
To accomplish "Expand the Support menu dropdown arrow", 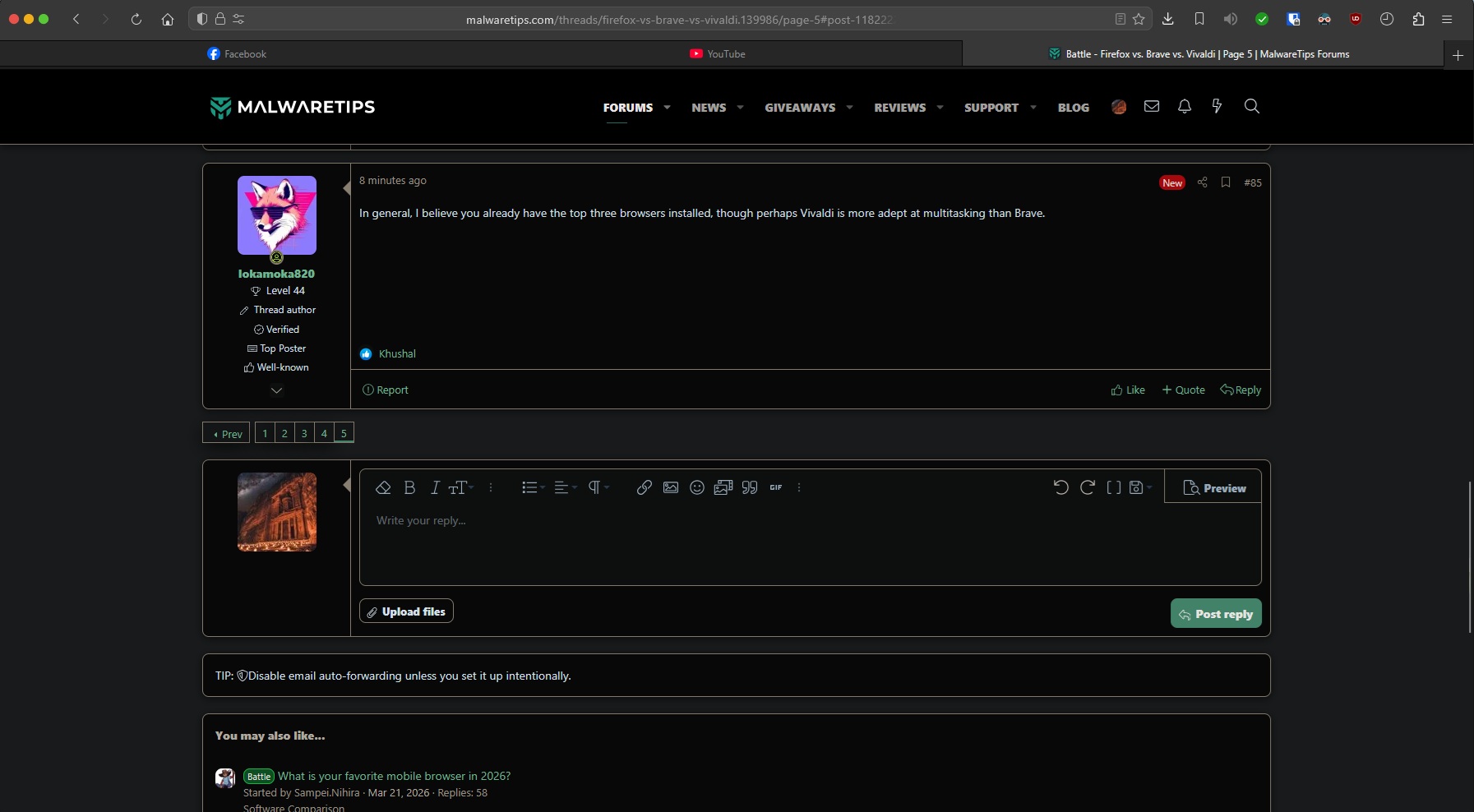I will coord(1033,108).
